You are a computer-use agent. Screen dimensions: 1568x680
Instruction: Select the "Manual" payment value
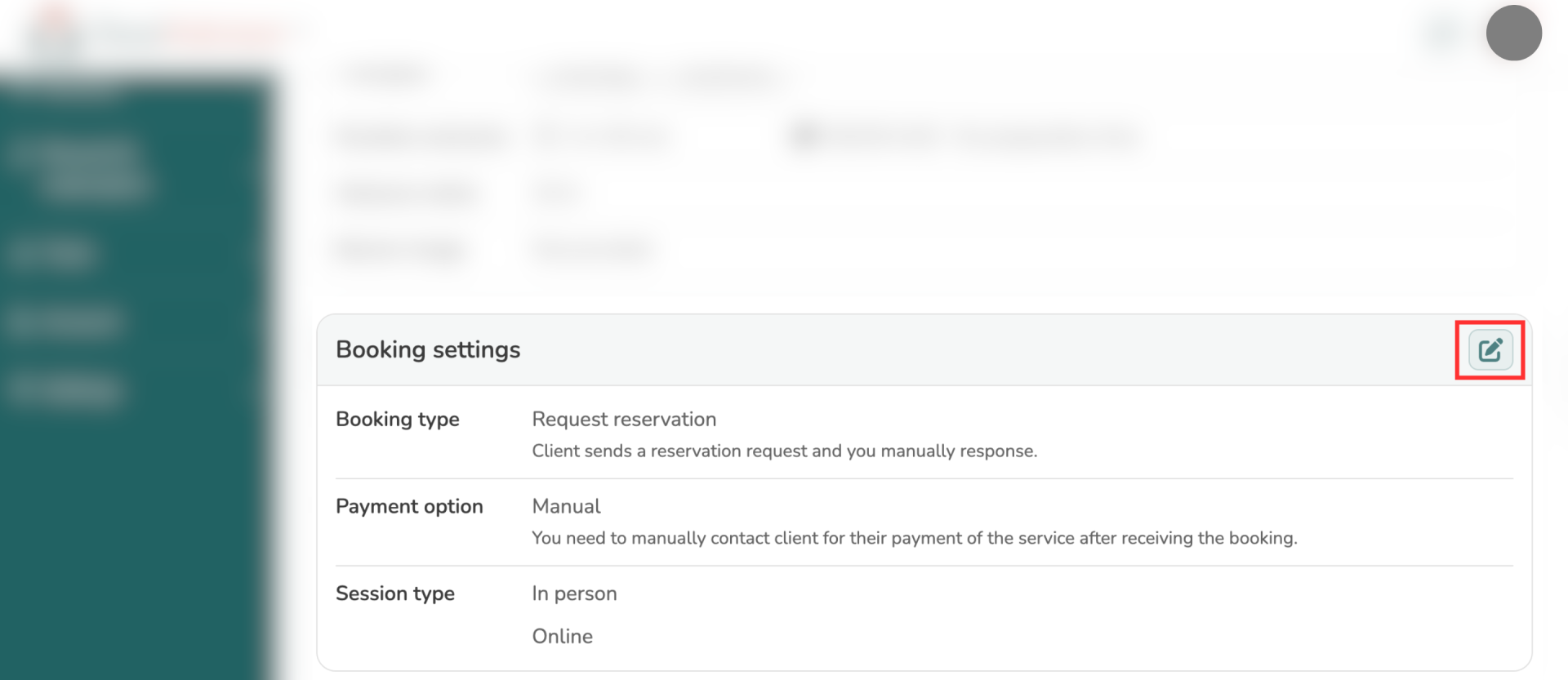coord(566,507)
